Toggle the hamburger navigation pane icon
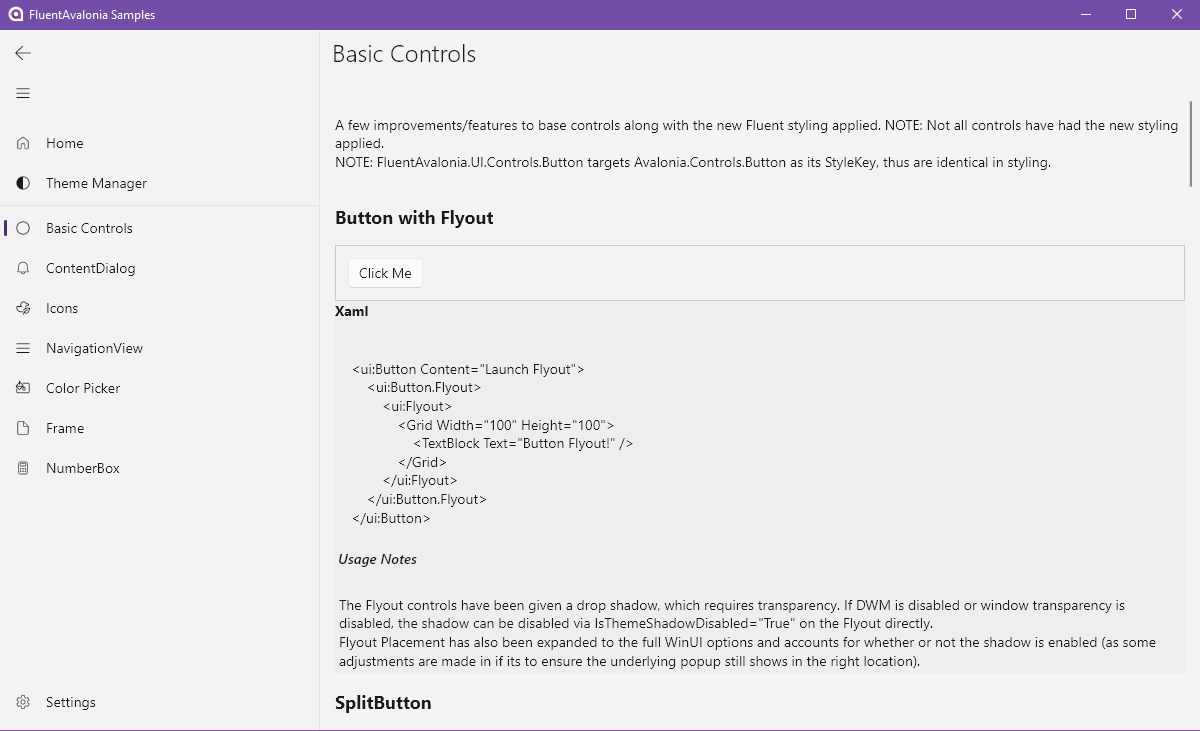1200x731 pixels. pyautogui.click(x=23, y=93)
